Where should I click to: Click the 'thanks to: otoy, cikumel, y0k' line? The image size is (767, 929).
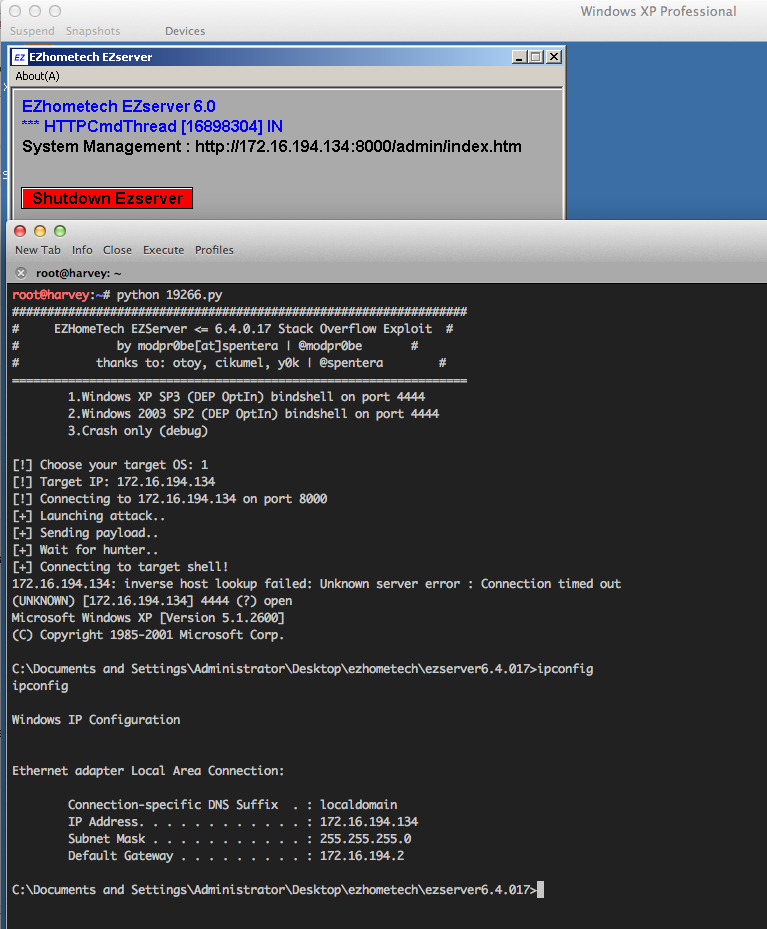pyautogui.click(x=240, y=363)
